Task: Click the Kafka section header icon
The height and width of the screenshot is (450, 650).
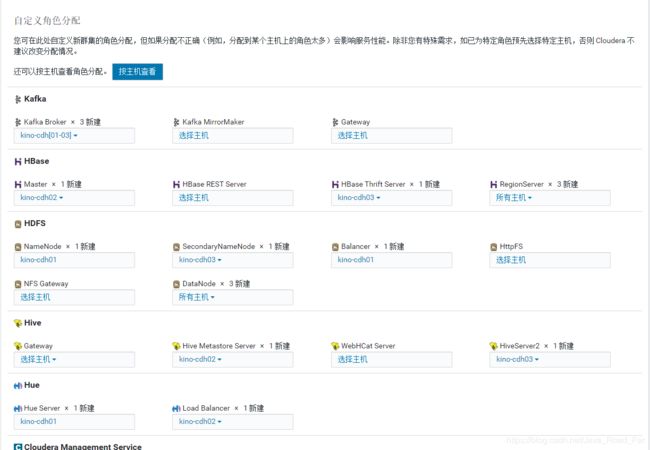Action: 18,99
